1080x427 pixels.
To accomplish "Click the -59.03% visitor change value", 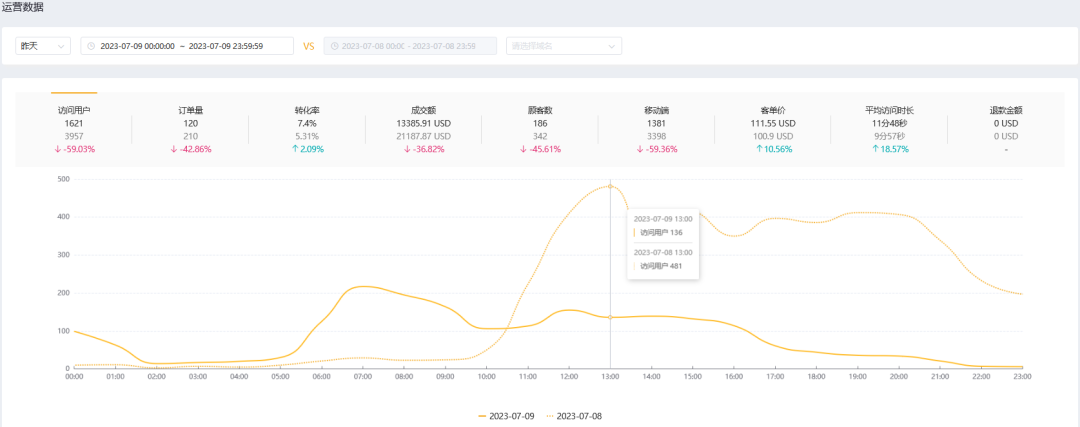I will (x=74, y=149).
